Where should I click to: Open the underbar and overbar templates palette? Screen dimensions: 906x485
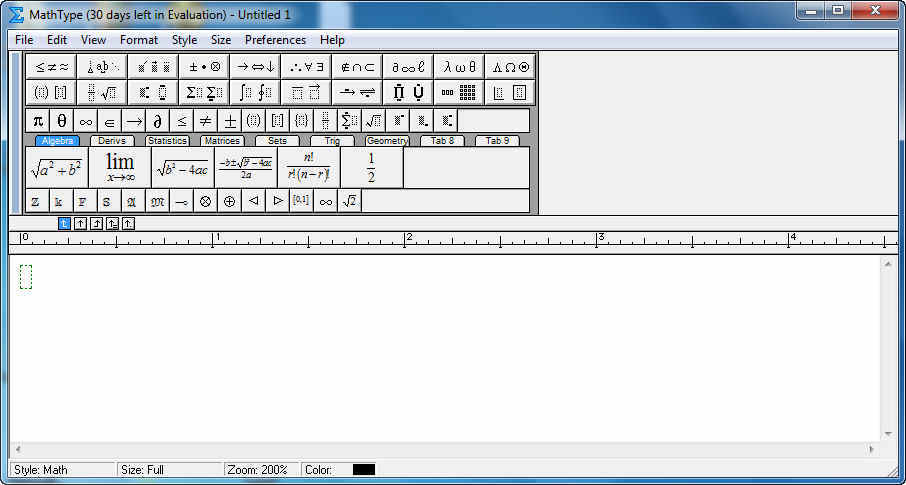[306, 92]
